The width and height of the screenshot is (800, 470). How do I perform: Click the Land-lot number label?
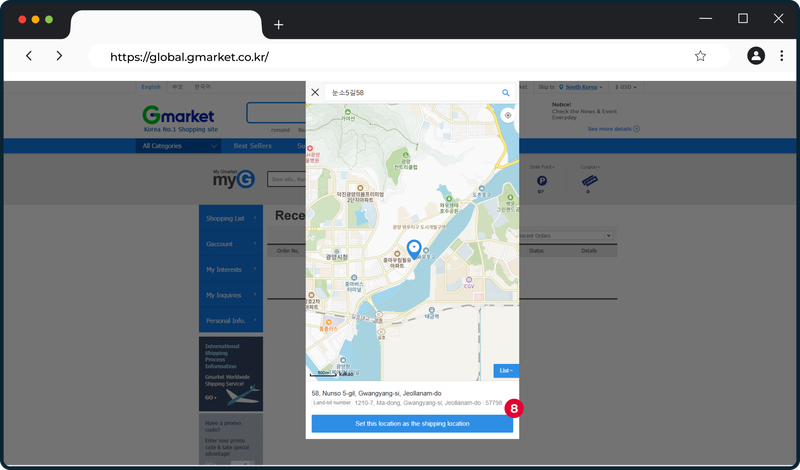point(332,403)
